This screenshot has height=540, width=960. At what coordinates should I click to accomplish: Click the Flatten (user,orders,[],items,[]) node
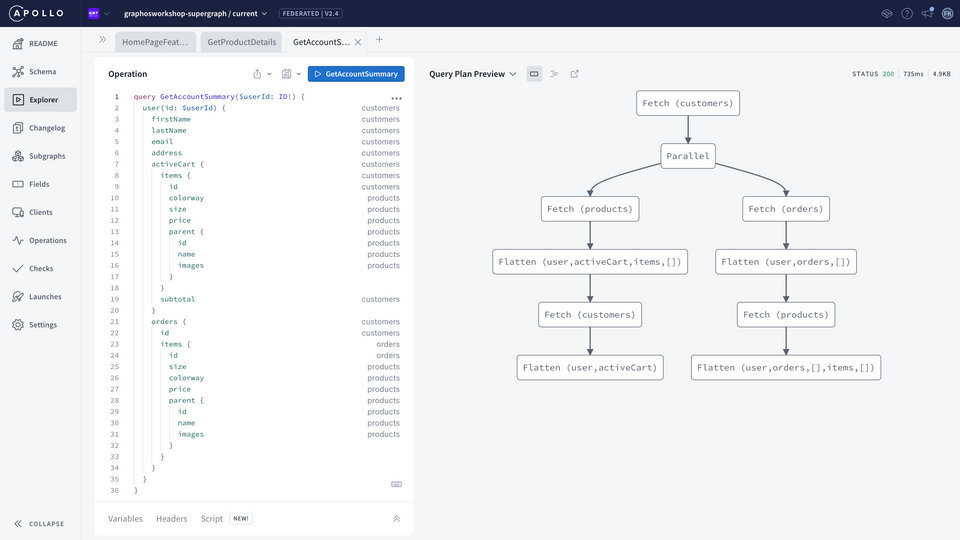(786, 367)
